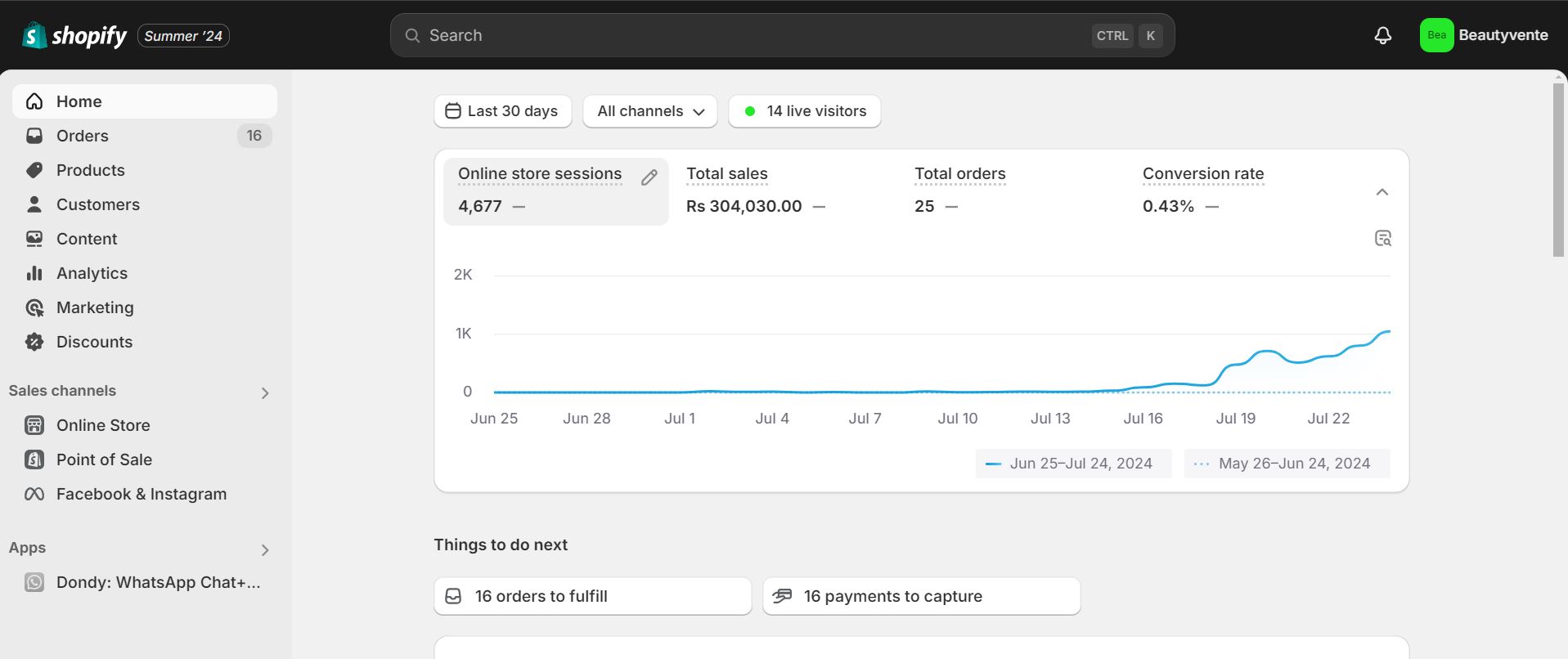1568x659 pixels.
Task: Click the payment icon in 16 payments to capture
Action: [782, 595]
